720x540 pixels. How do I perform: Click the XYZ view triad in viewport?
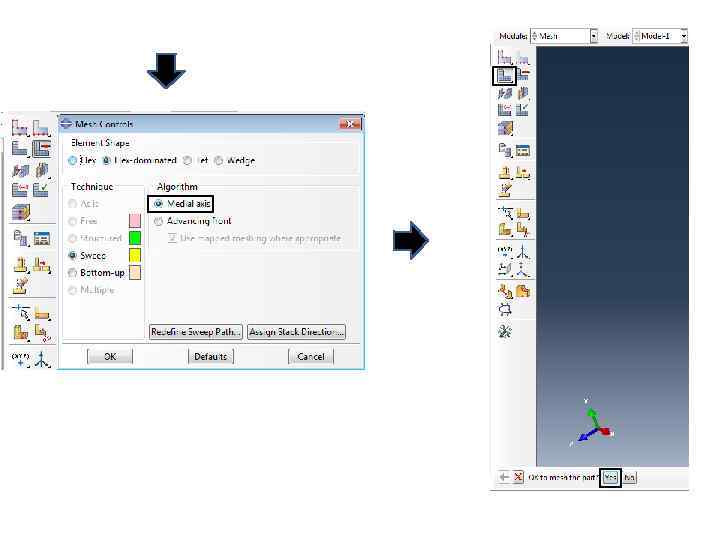(592, 422)
